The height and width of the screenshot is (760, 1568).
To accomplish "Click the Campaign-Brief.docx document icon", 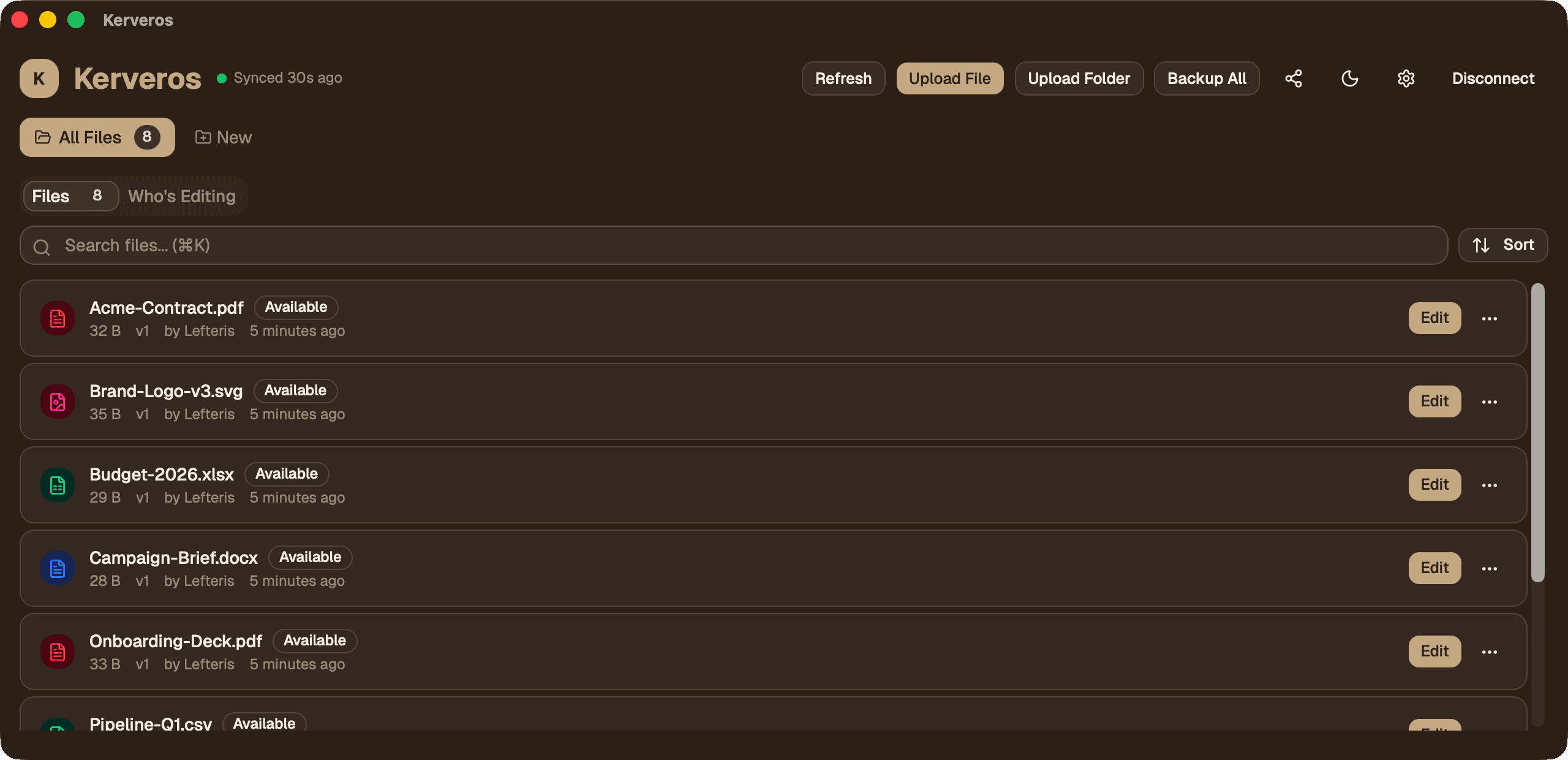I will [x=58, y=568].
